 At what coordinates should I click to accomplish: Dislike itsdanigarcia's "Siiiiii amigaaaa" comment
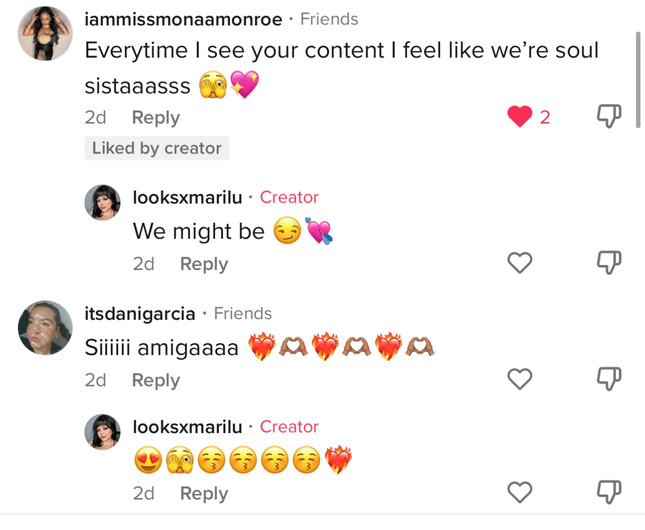(609, 379)
